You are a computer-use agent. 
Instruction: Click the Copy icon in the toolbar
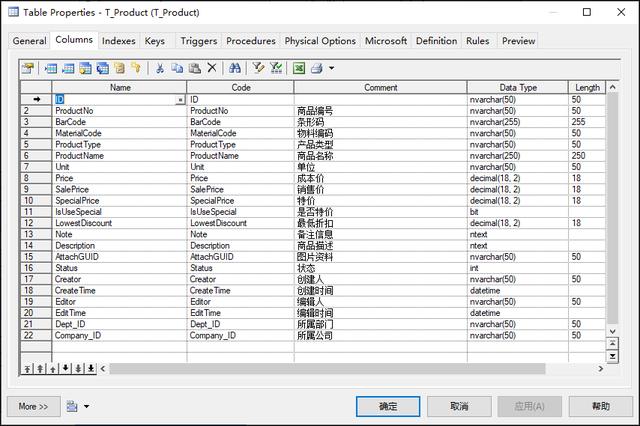177,68
